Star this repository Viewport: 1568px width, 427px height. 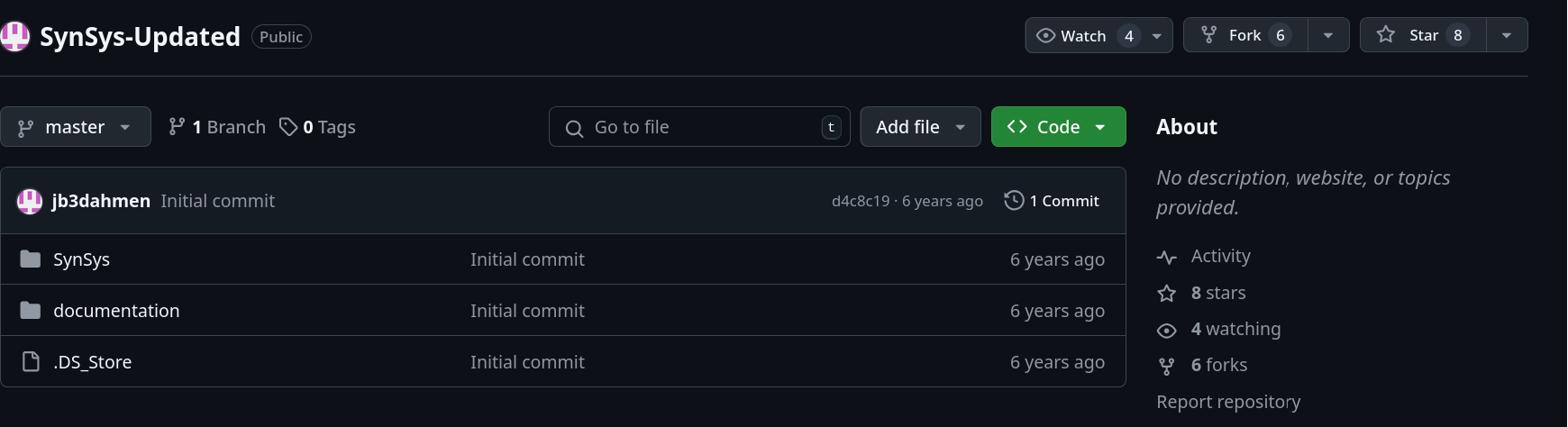pyautogui.click(x=1422, y=35)
